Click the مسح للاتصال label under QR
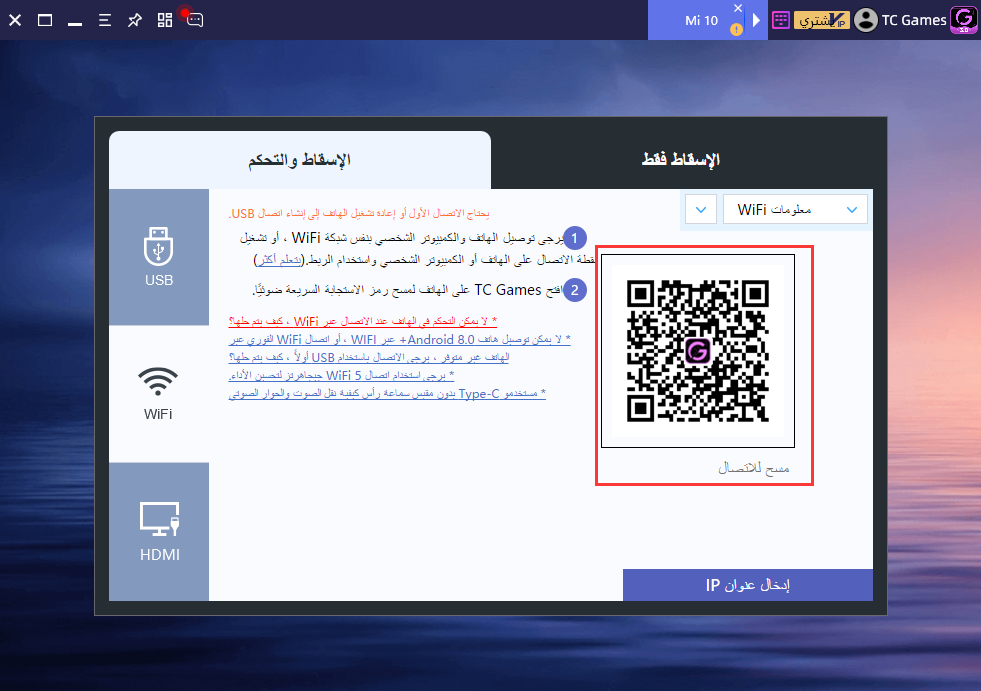The width and height of the screenshot is (981, 691). coord(753,468)
